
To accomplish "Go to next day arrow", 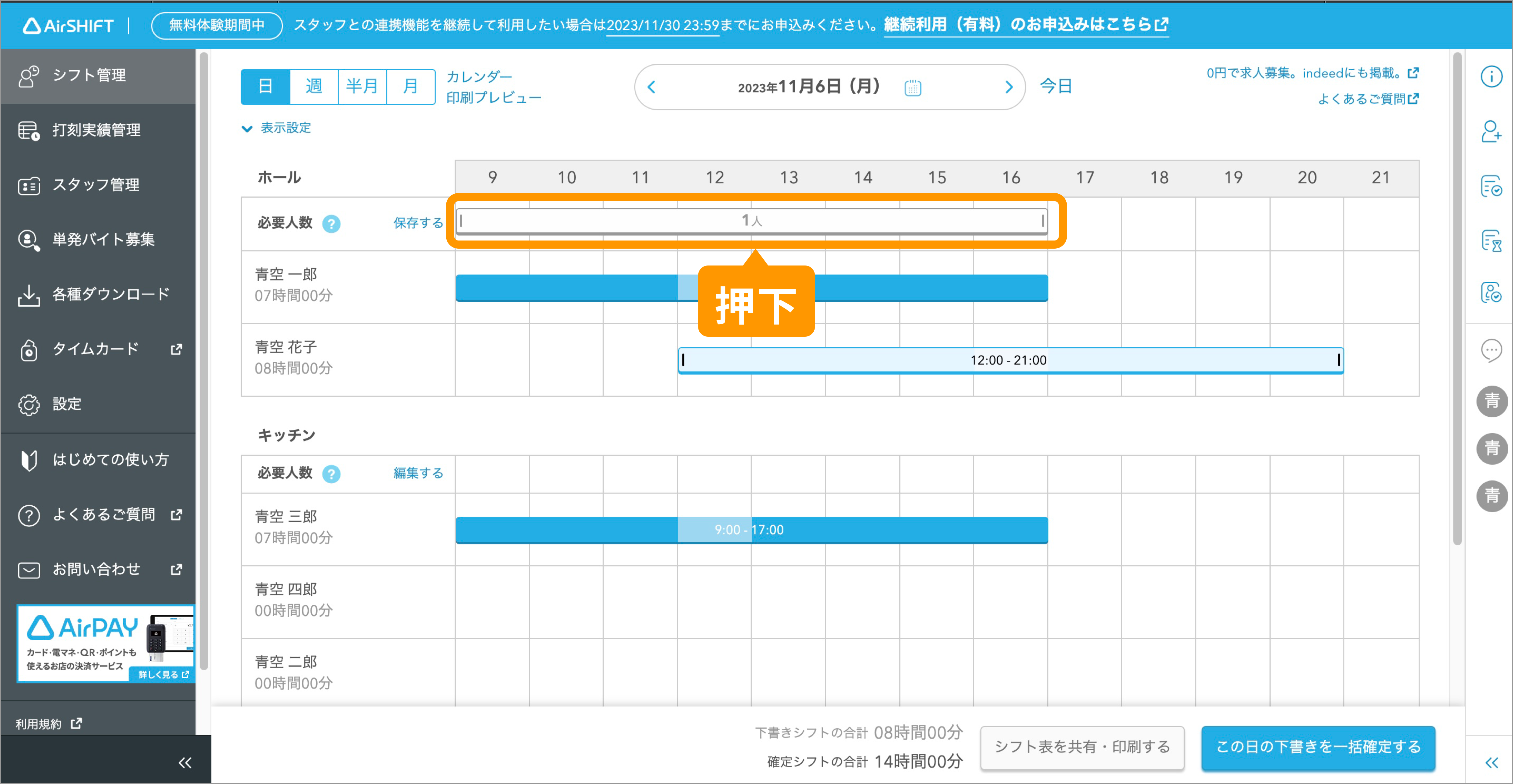I will pyautogui.click(x=1009, y=87).
